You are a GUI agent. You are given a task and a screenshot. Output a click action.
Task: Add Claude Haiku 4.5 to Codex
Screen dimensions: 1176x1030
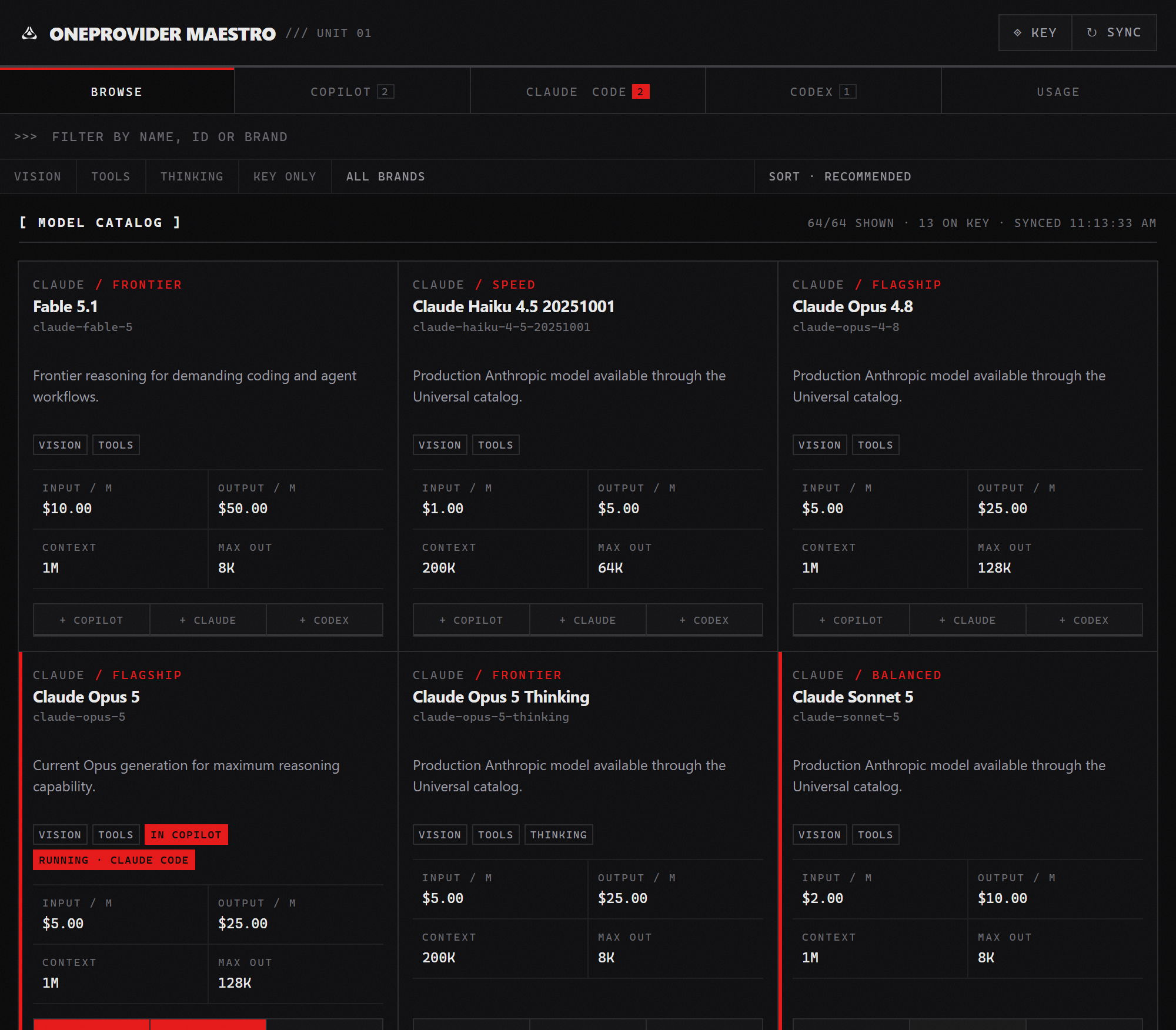point(704,620)
